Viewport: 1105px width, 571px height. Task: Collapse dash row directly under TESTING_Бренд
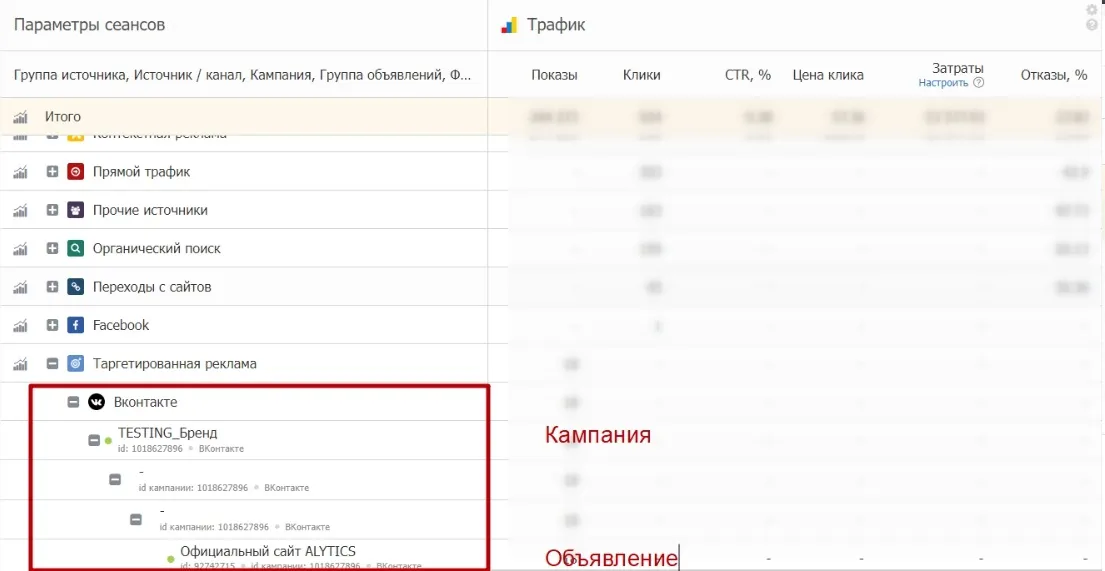[115, 479]
